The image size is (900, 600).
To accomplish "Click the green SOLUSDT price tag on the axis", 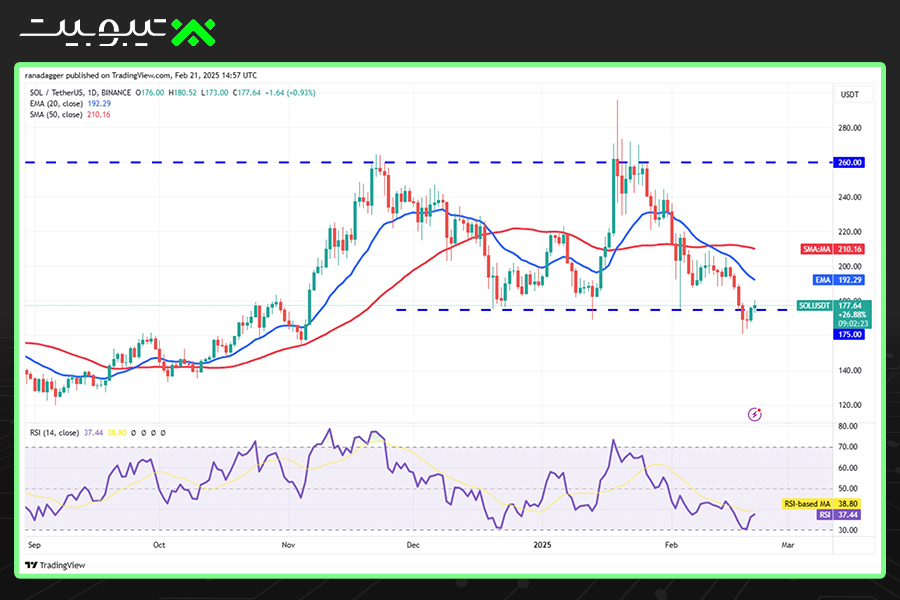I will tap(814, 305).
